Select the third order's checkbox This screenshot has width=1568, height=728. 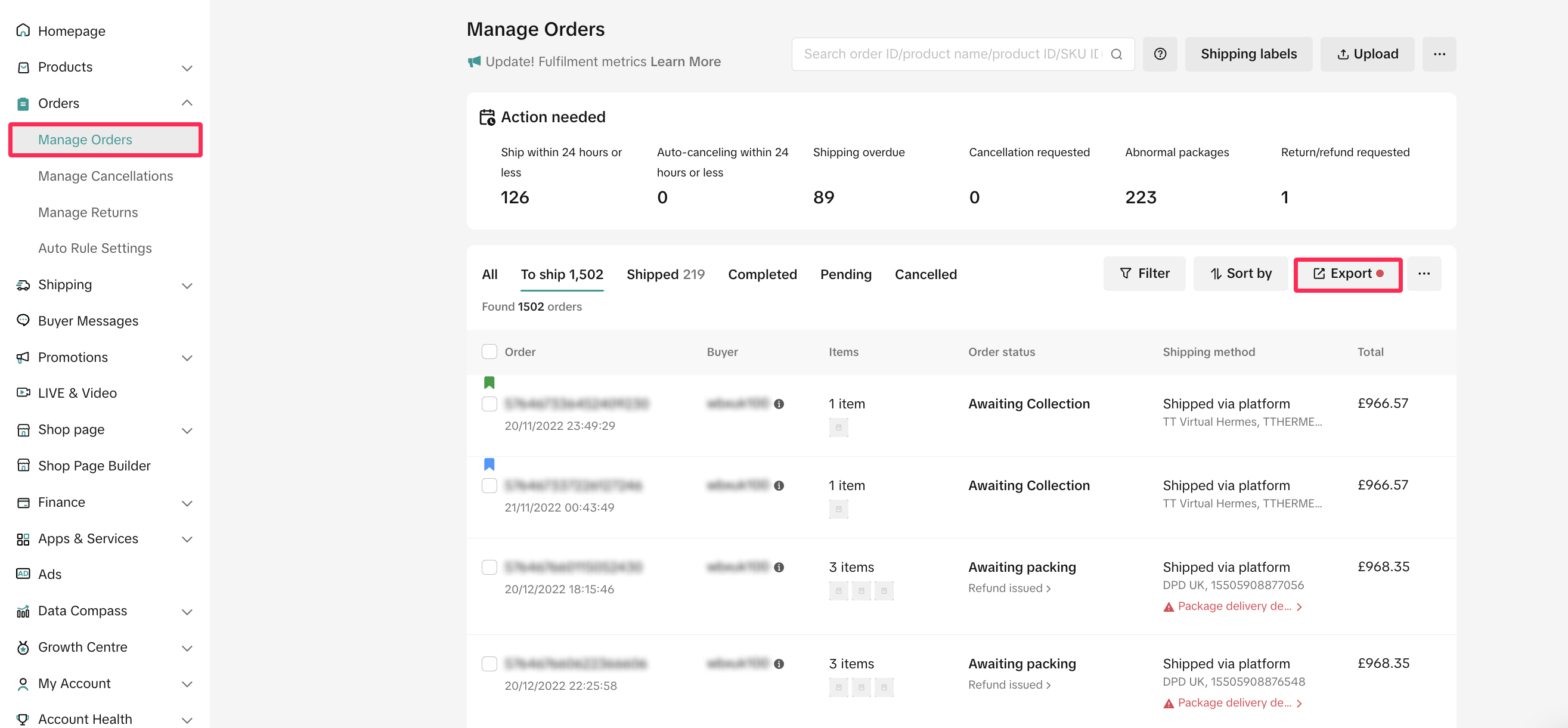489,567
